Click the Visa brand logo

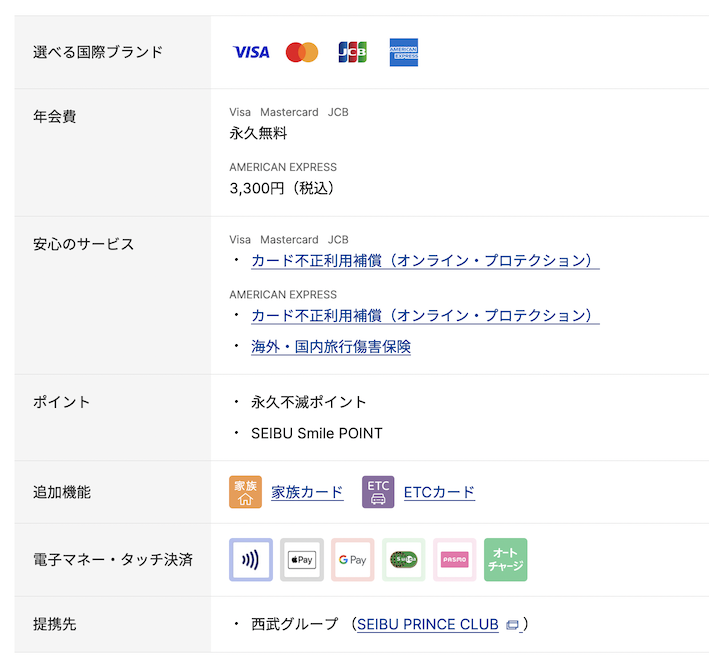pyautogui.click(x=250, y=52)
